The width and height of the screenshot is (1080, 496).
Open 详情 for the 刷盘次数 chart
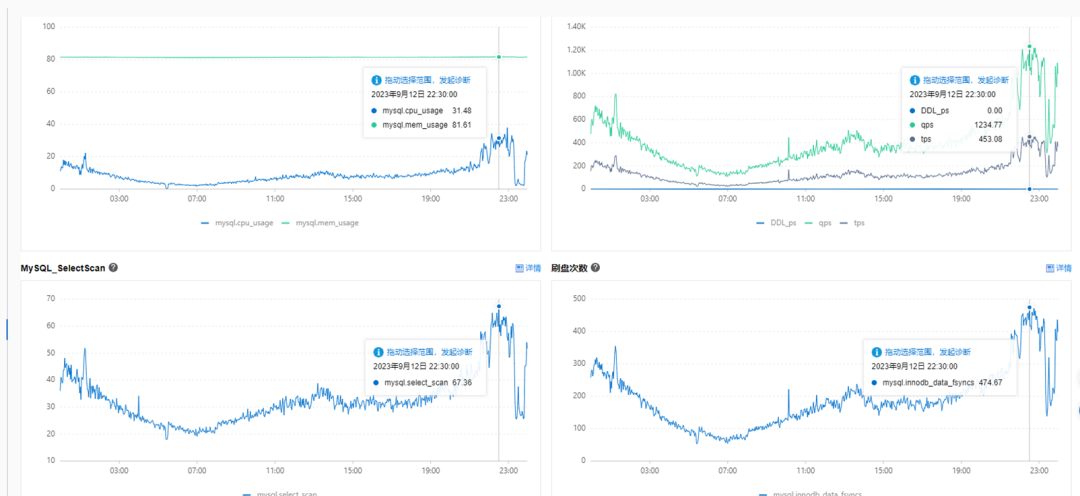(x=1059, y=268)
